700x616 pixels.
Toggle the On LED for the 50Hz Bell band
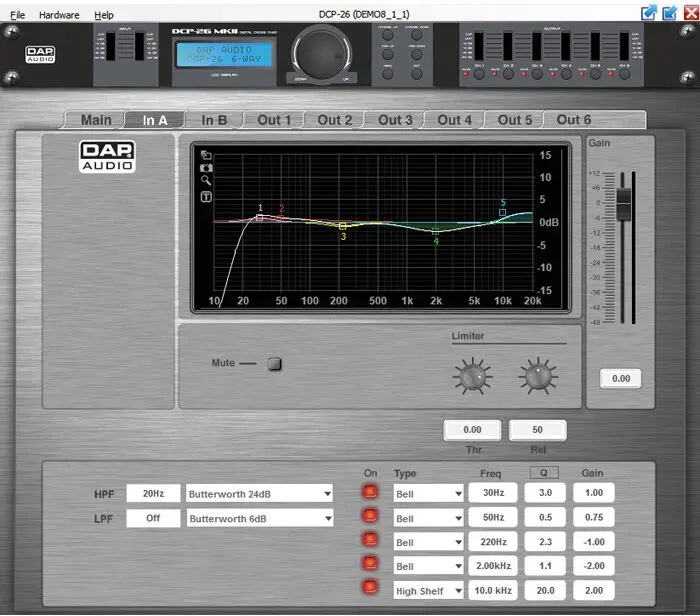coord(370,516)
